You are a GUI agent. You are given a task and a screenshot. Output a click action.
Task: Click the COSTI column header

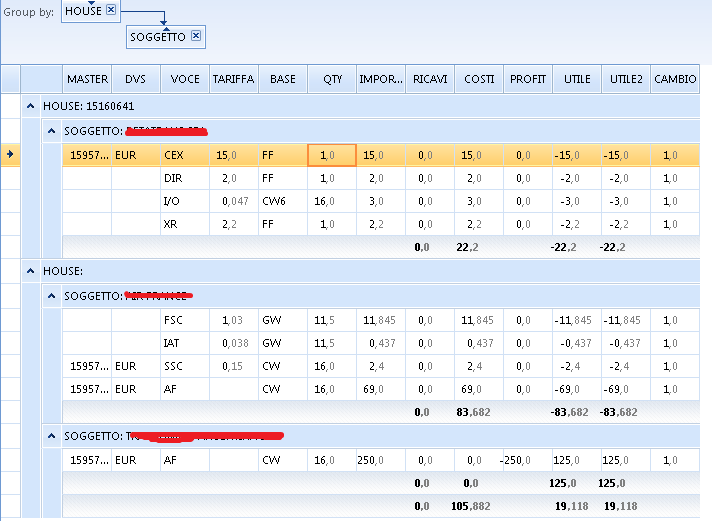(x=479, y=79)
